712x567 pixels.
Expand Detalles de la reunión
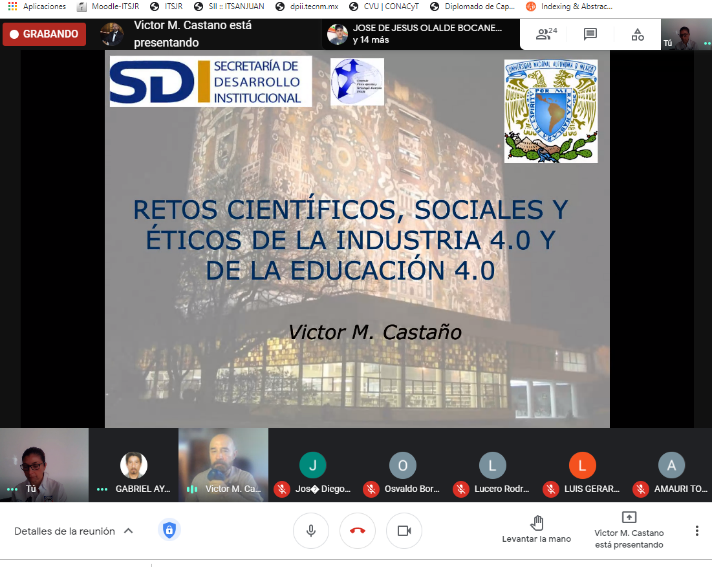(74, 531)
